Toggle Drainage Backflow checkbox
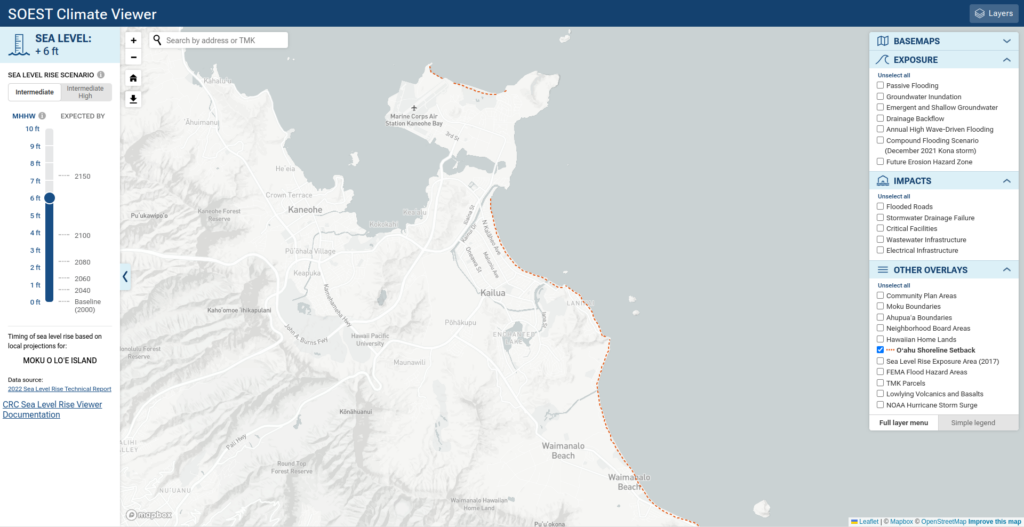Image resolution: width=1024 pixels, height=527 pixels. pyautogui.click(x=880, y=118)
